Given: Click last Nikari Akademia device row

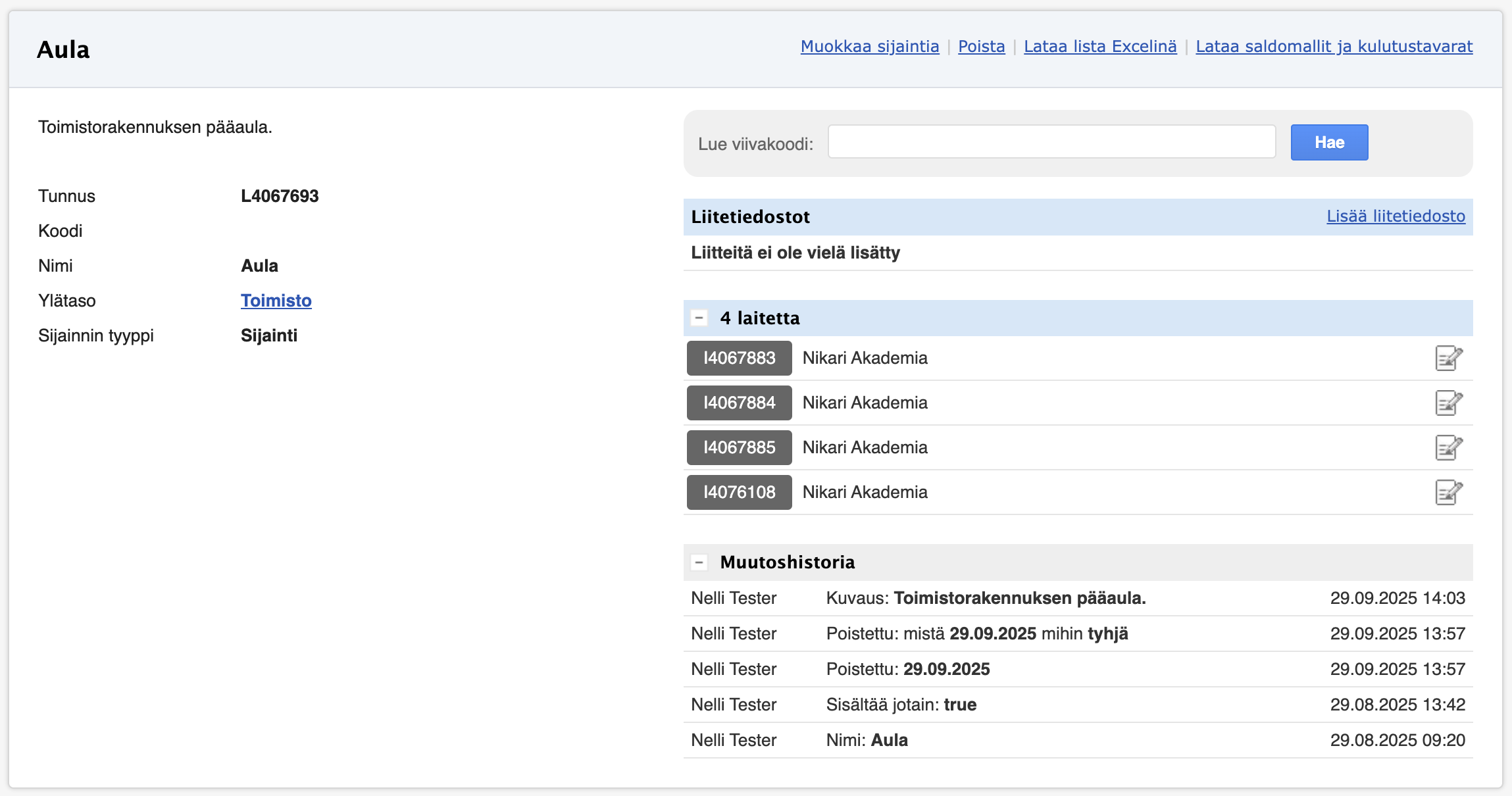Looking at the screenshot, I should point(865,493).
